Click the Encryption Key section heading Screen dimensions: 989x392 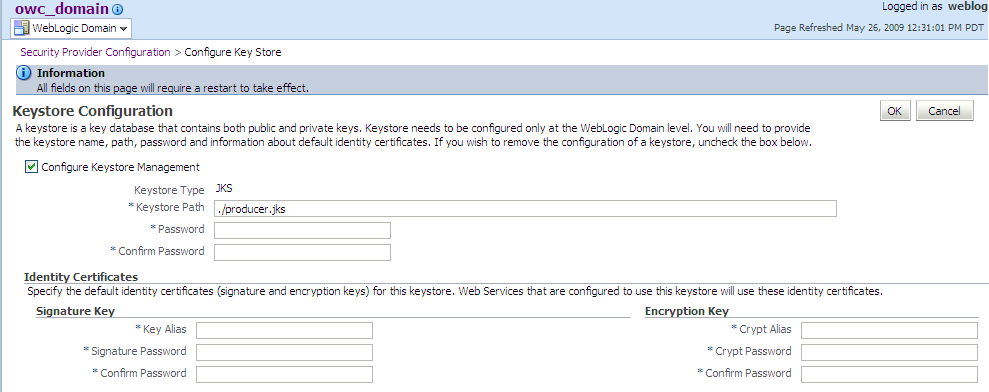687,311
